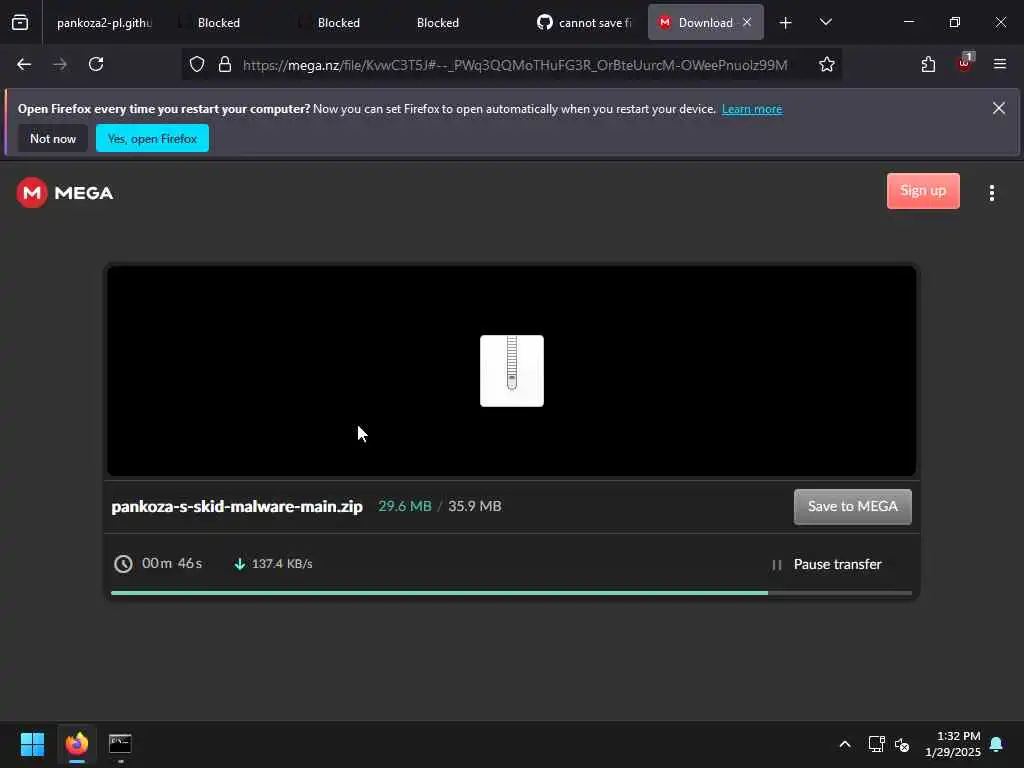Open tracking protection shield icon
The height and width of the screenshot is (768, 1024).
(x=197, y=65)
